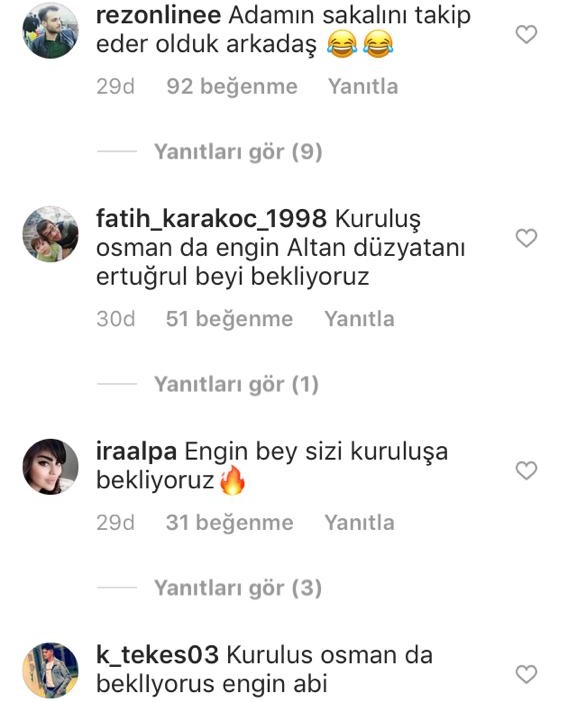
Task: Expand "Yanıtları gör (1)" replies
Action: coord(236,385)
